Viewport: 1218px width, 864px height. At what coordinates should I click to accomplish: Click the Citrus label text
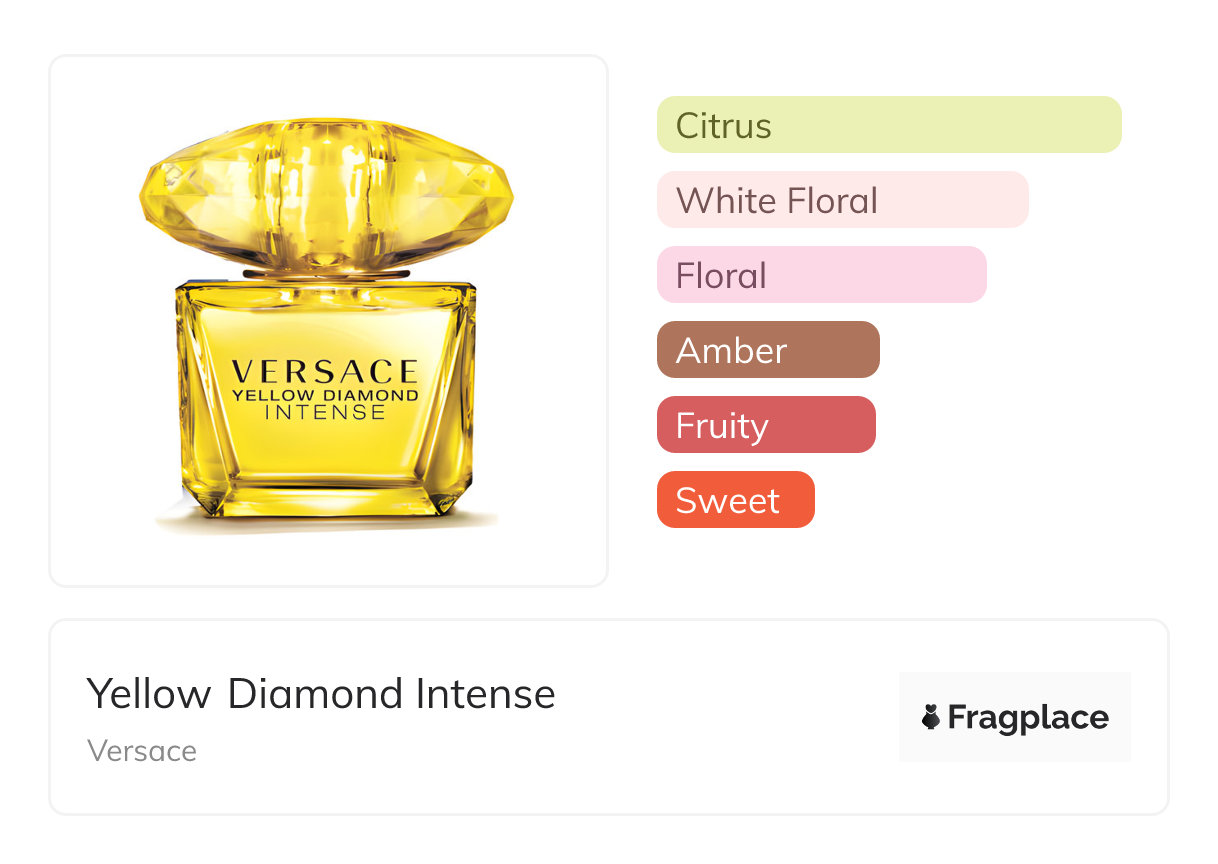click(x=723, y=126)
